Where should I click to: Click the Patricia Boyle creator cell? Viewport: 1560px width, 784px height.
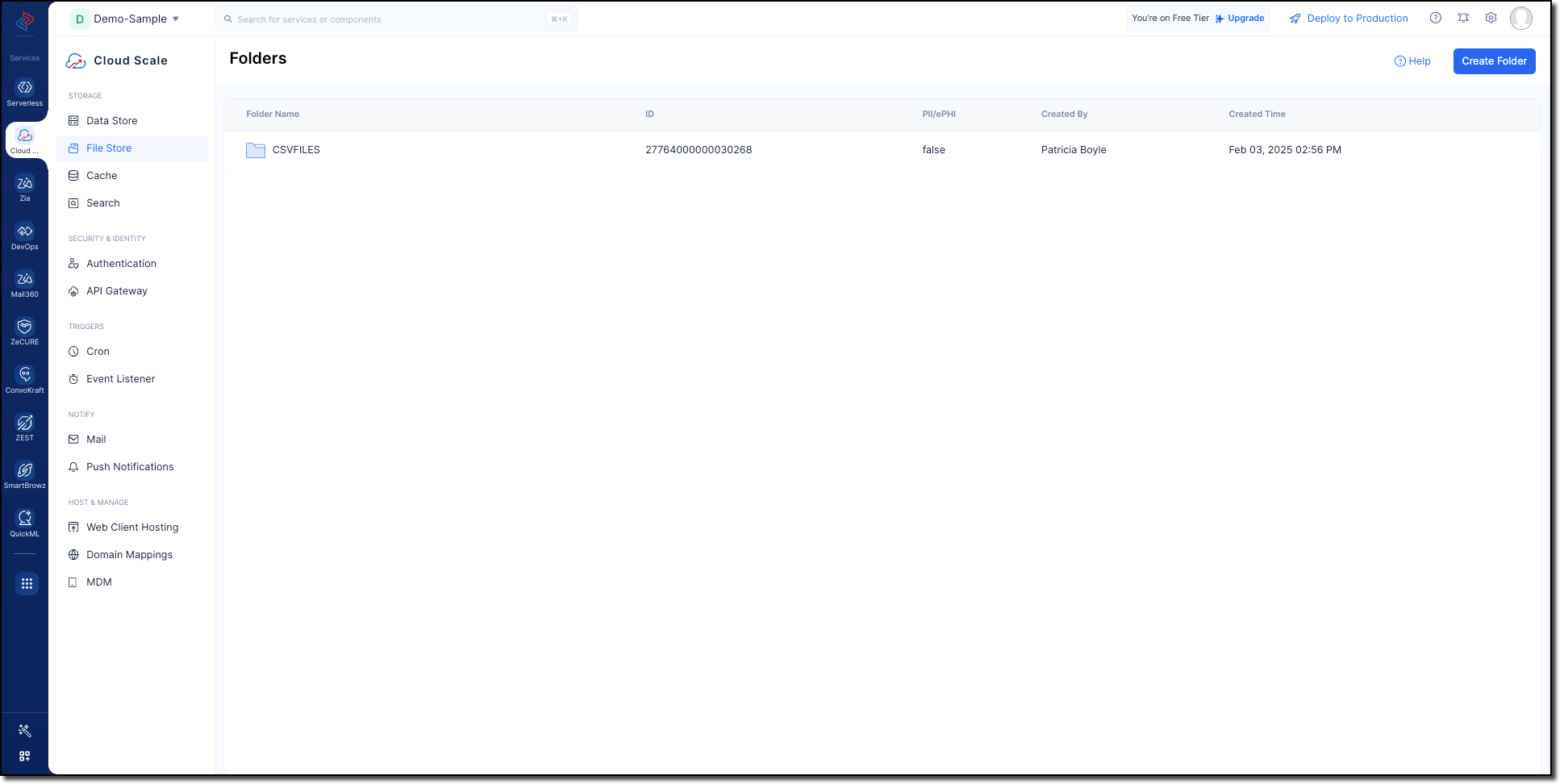tap(1074, 150)
